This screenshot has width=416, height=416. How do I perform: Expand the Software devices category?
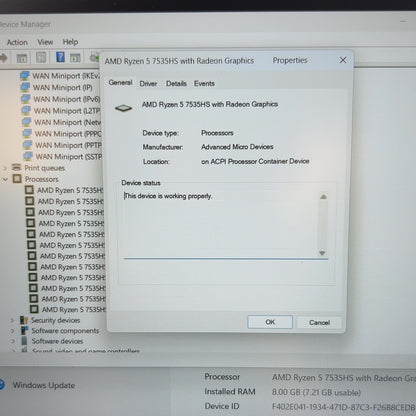pyautogui.click(x=13, y=341)
